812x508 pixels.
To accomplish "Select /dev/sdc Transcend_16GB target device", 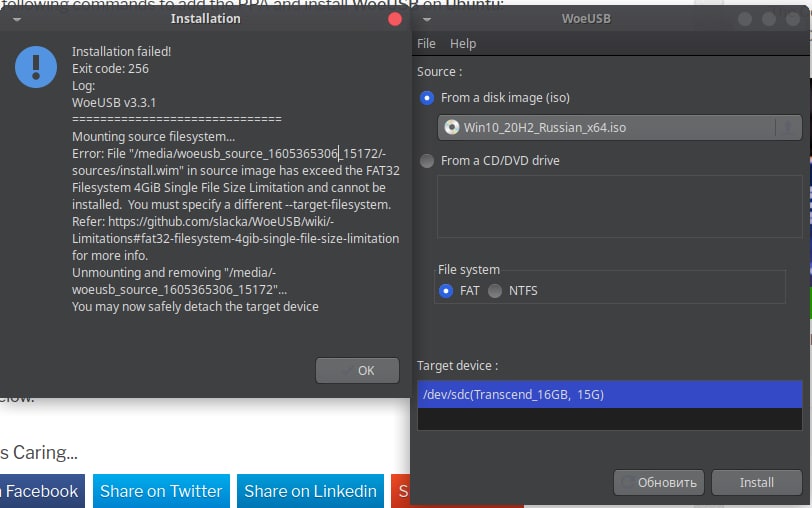I will 610,395.
